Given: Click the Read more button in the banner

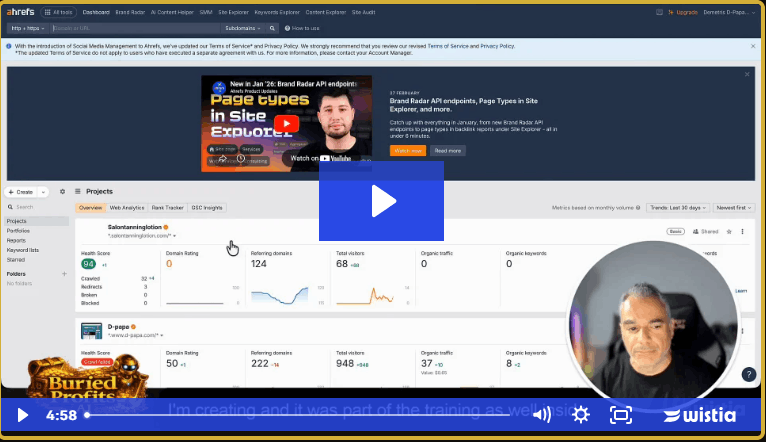Looking at the screenshot, I should pos(447,150).
